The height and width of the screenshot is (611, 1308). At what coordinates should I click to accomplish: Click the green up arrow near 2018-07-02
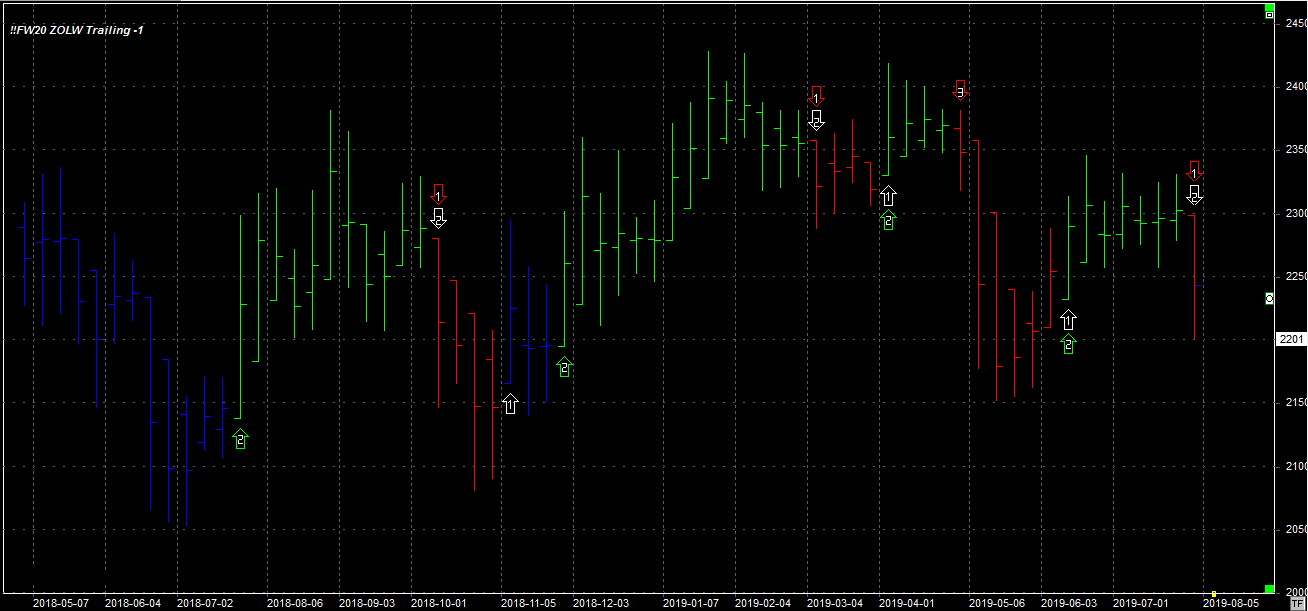[240, 438]
